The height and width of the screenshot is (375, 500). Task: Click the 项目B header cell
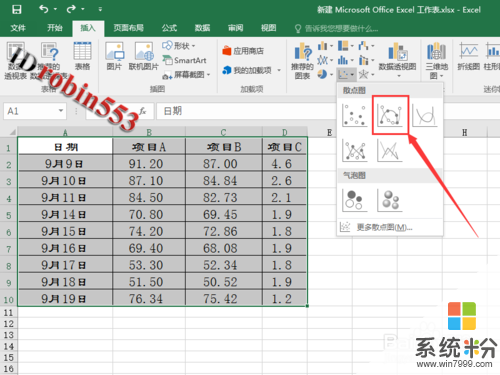tap(224, 146)
